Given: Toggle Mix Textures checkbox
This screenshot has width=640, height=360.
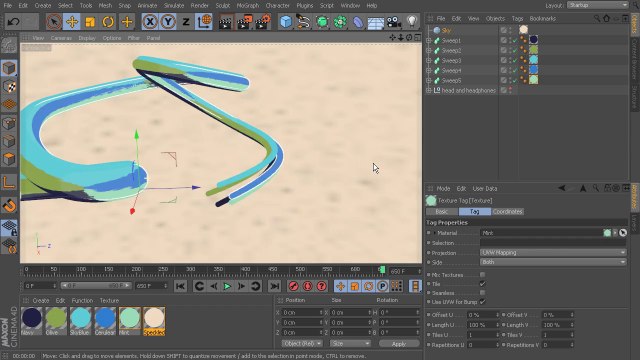Looking at the screenshot, I should pos(482,275).
